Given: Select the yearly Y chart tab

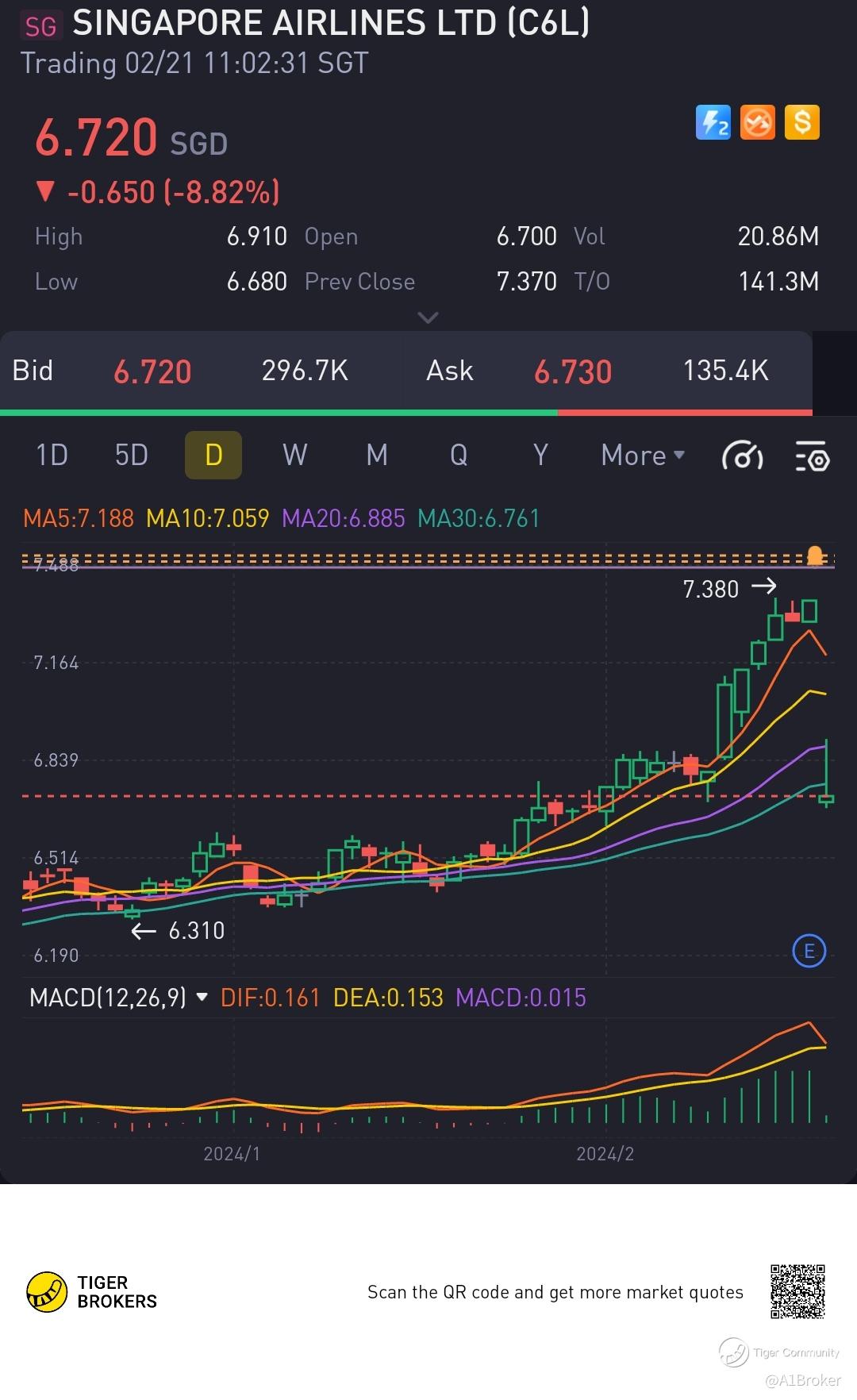Looking at the screenshot, I should (x=540, y=456).
